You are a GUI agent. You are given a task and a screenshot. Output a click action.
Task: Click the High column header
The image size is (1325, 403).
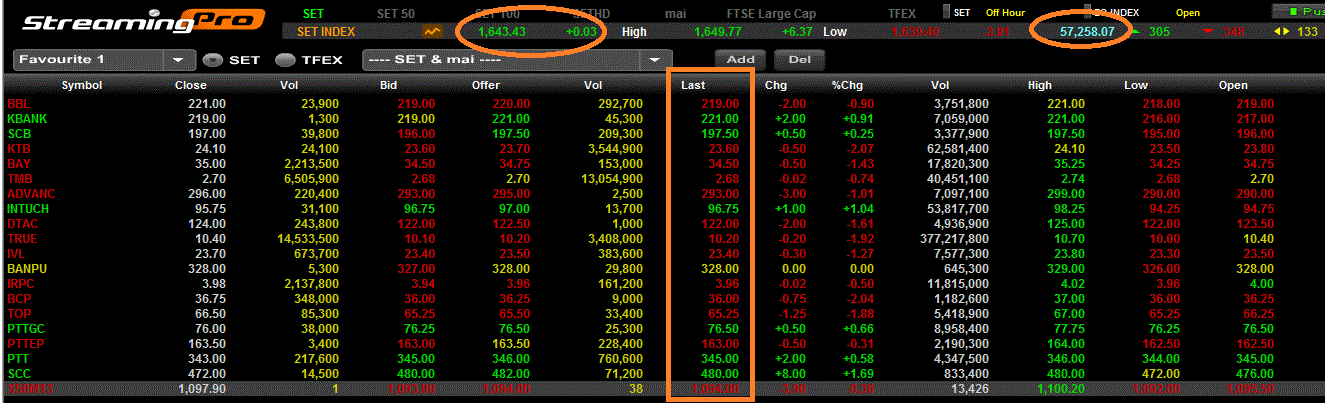point(1040,85)
